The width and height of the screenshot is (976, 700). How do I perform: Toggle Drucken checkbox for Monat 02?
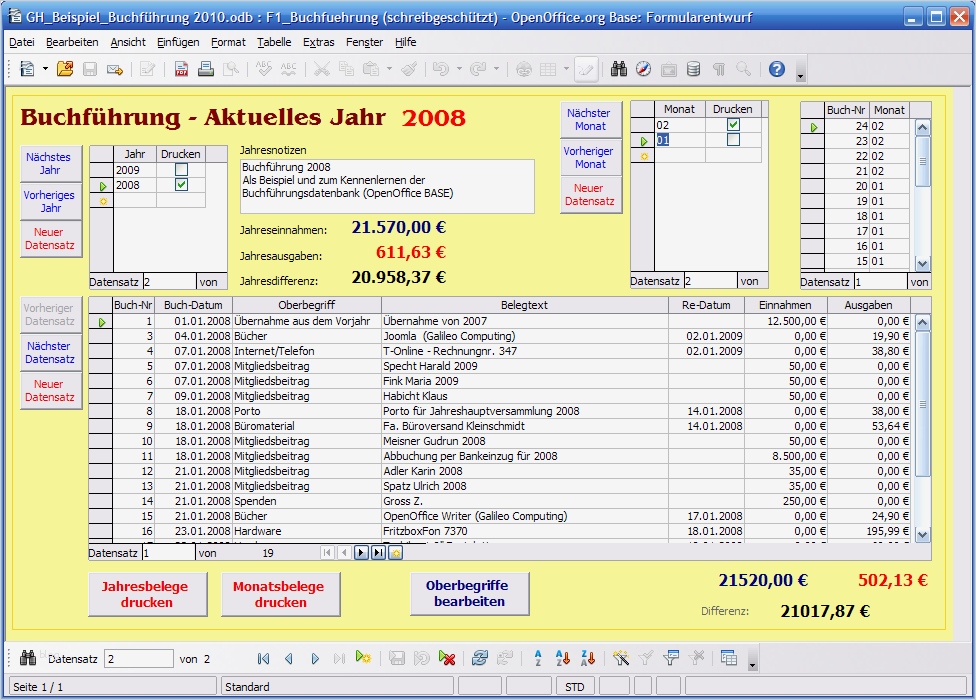733,125
